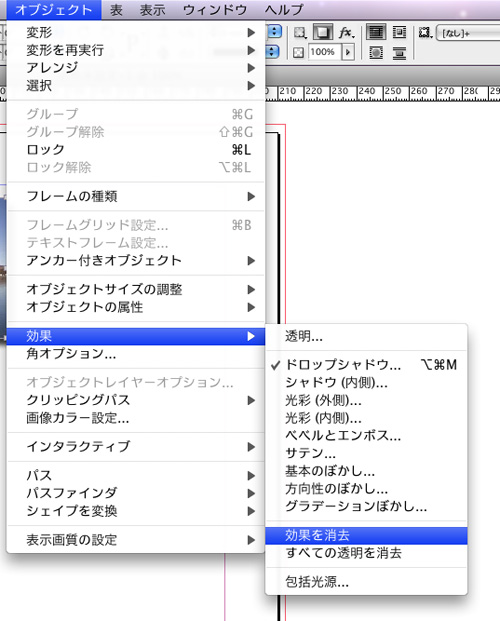500x621 pixels.
Task: Expand the アレンジ submenu
Action: [136, 68]
